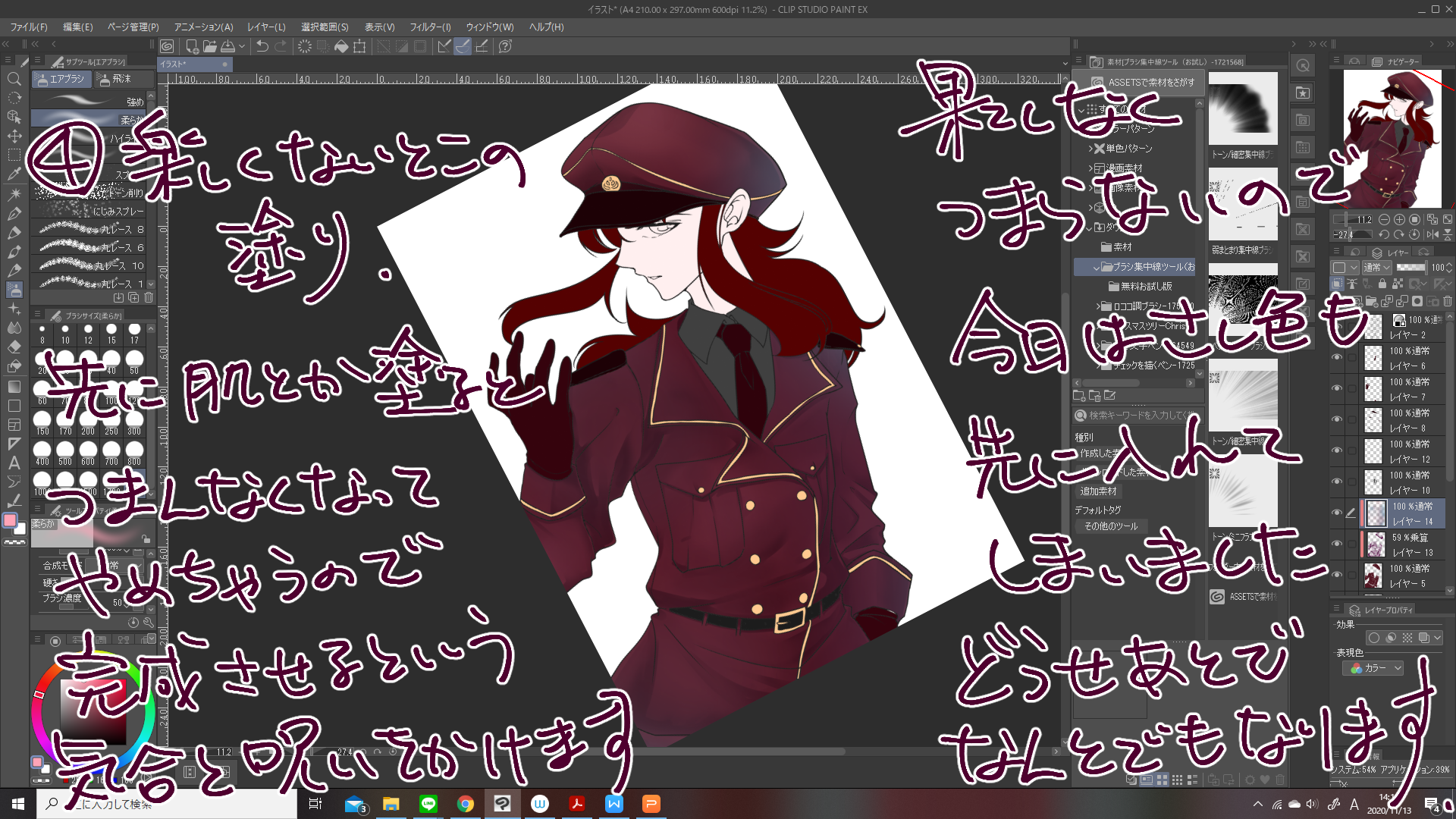
Task: Click the Fill bucket icon in command bar
Action: [341, 46]
